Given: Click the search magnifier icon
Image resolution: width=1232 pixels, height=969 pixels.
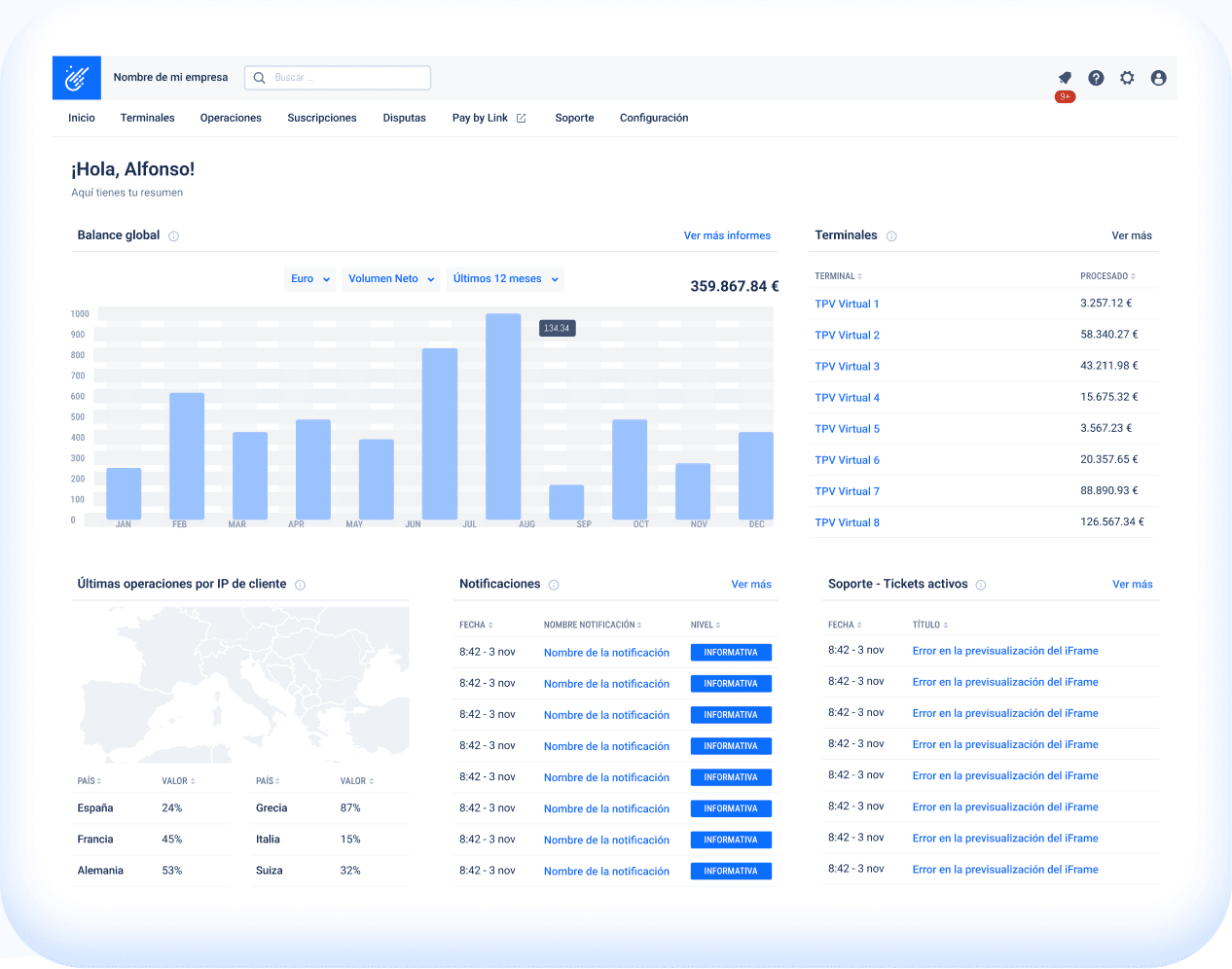Looking at the screenshot, I should pos(260,78).
